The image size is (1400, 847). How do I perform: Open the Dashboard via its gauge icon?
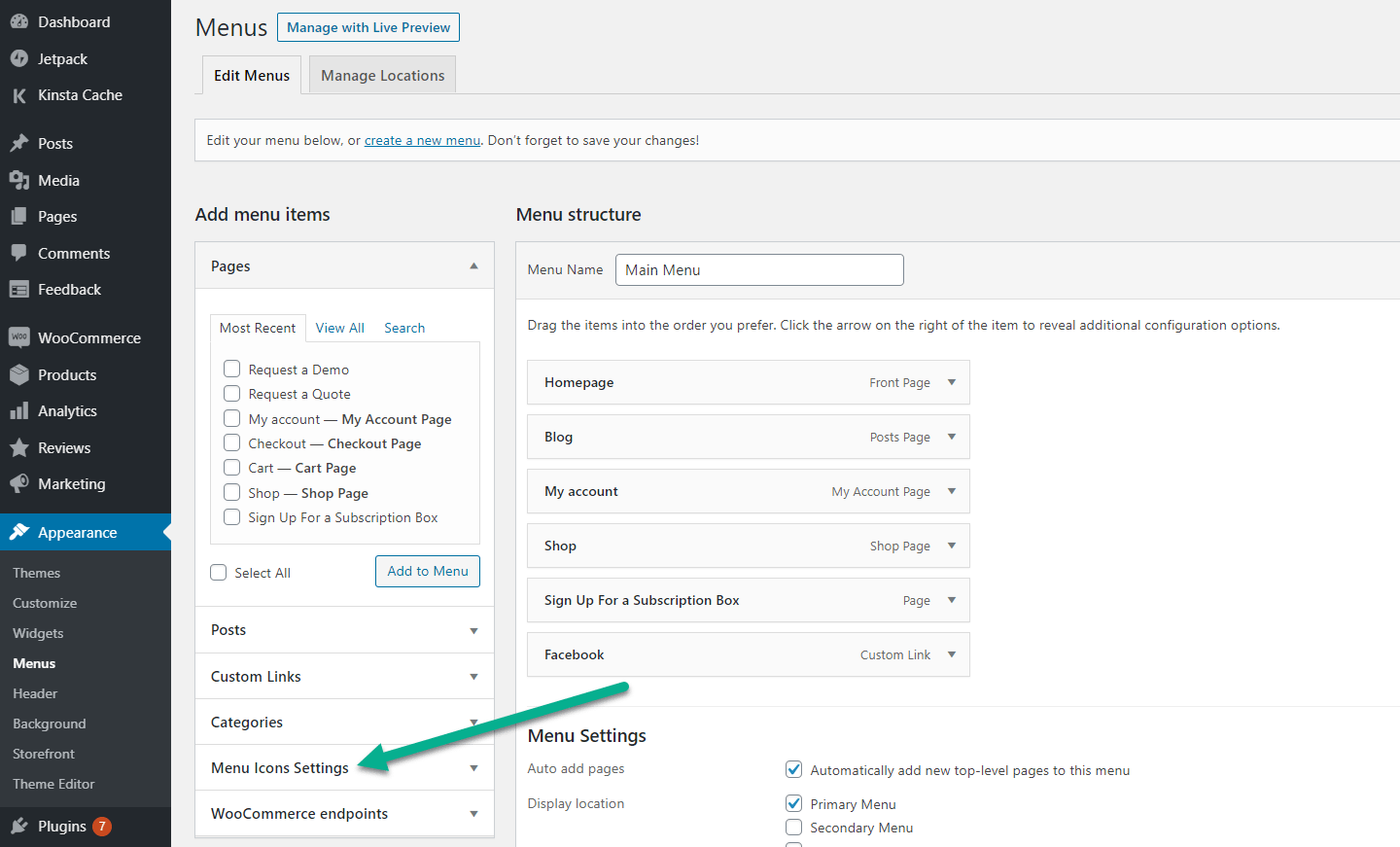tap(20, 21)
